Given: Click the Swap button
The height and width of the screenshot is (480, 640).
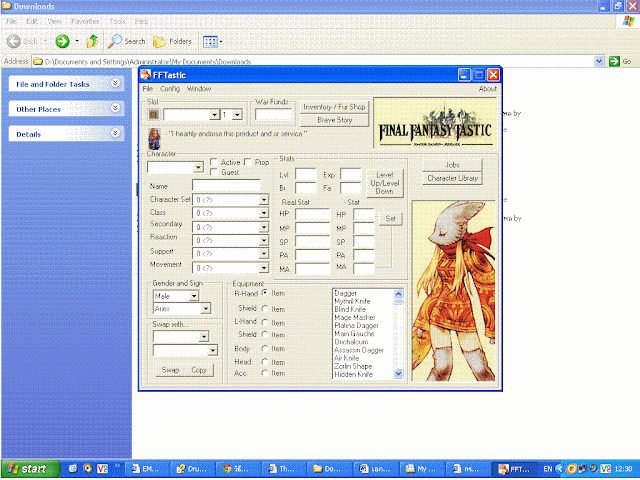Looking at the screenshot, I should [x=170, y=370].
